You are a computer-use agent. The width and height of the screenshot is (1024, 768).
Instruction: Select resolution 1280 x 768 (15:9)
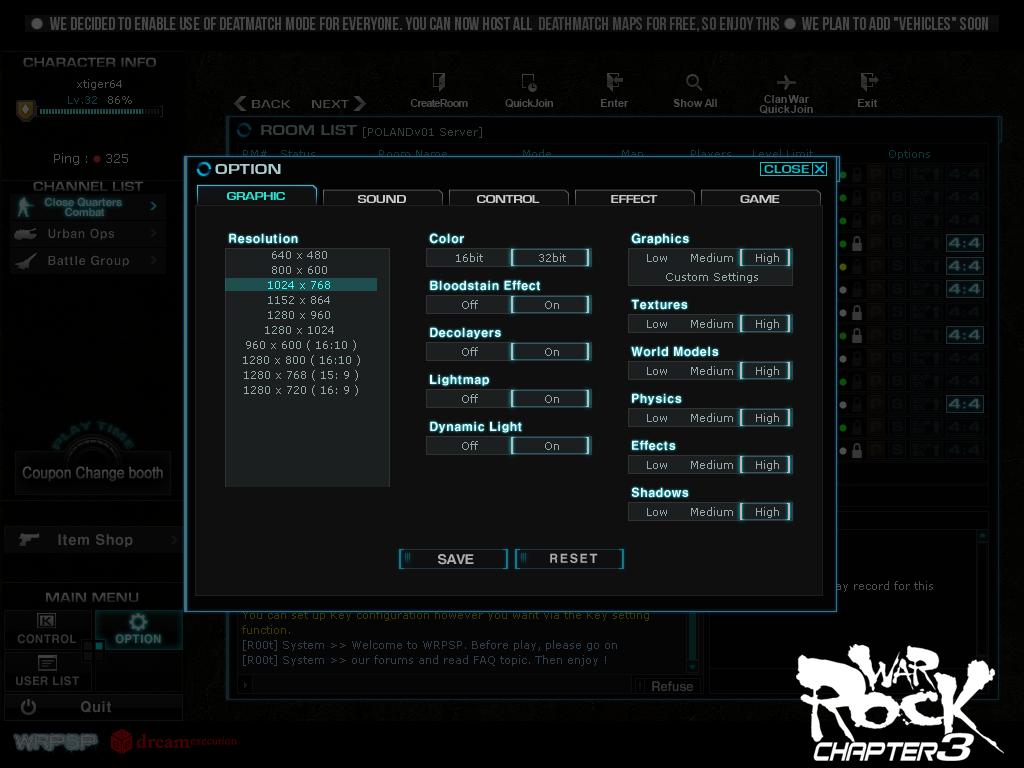coord(300,376)
